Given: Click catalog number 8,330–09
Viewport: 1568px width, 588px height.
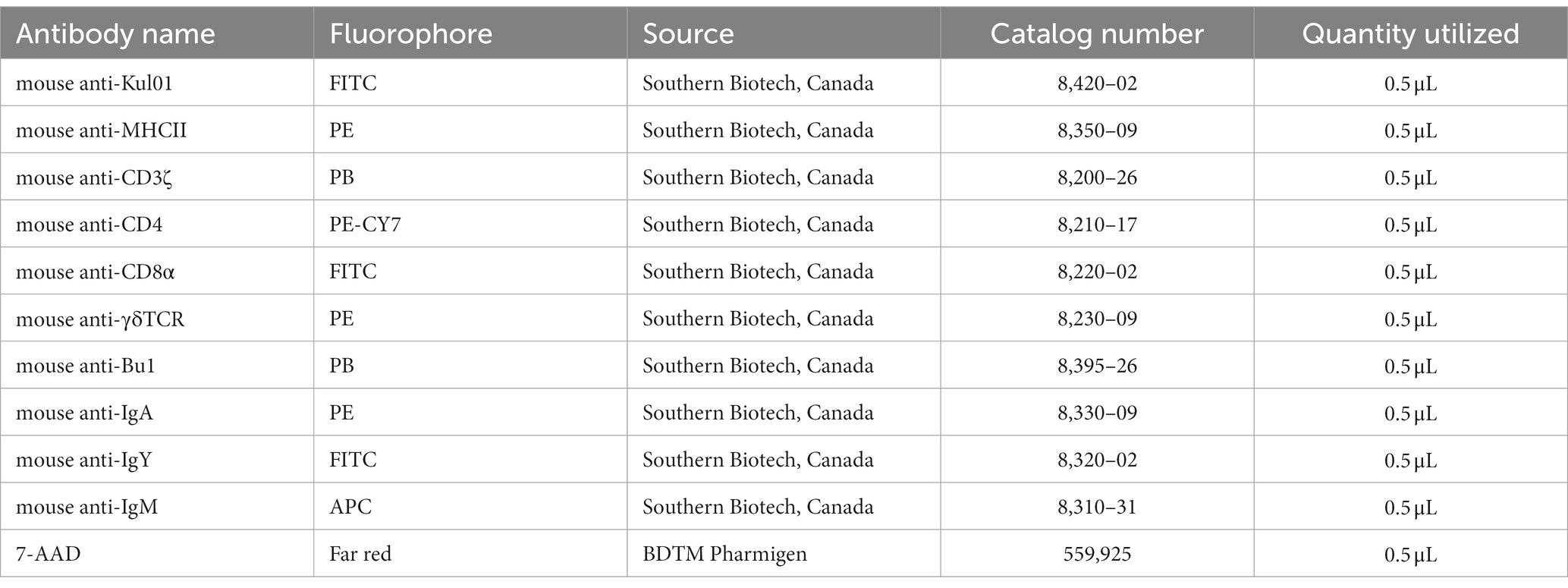Looking at the screenshot, I should (1097, 413).
